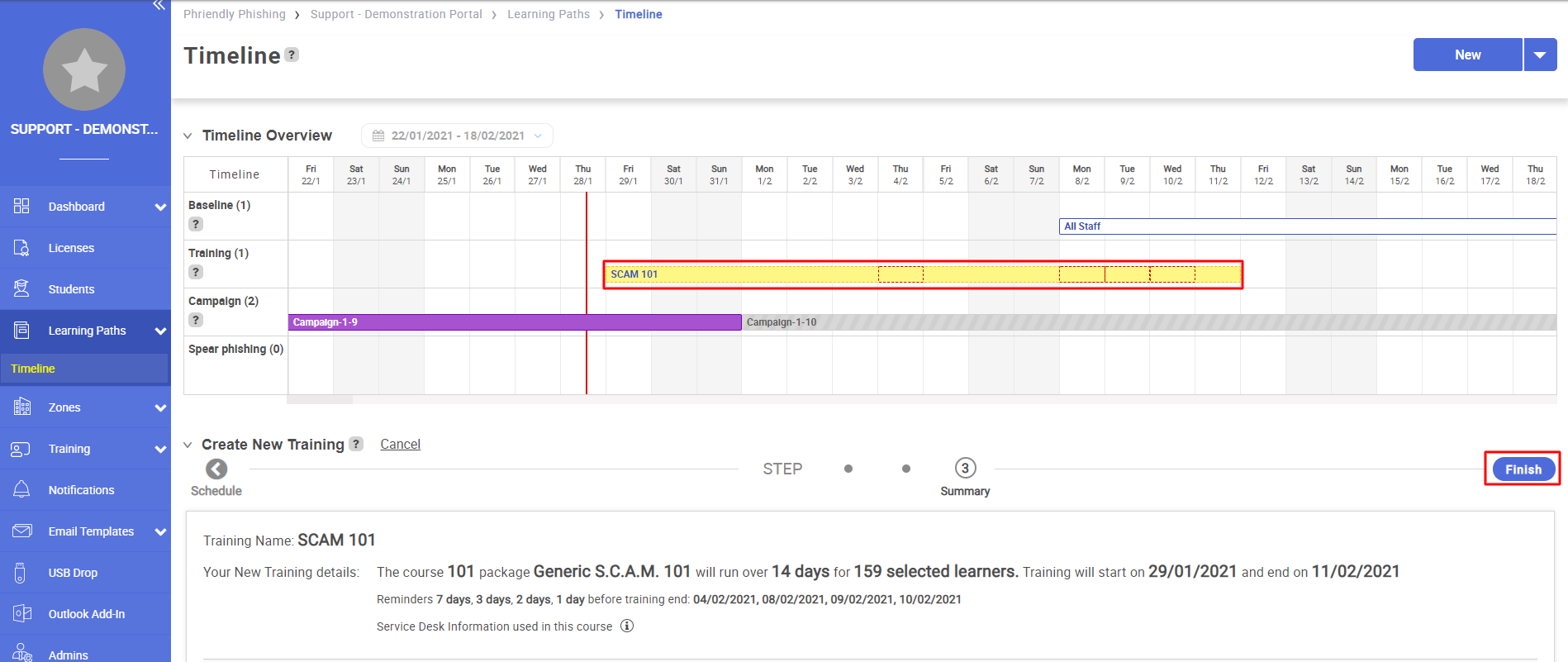
Task: Expand the Email Templates menu chevron
Action: pyautogui.click(x=160, y=531)
